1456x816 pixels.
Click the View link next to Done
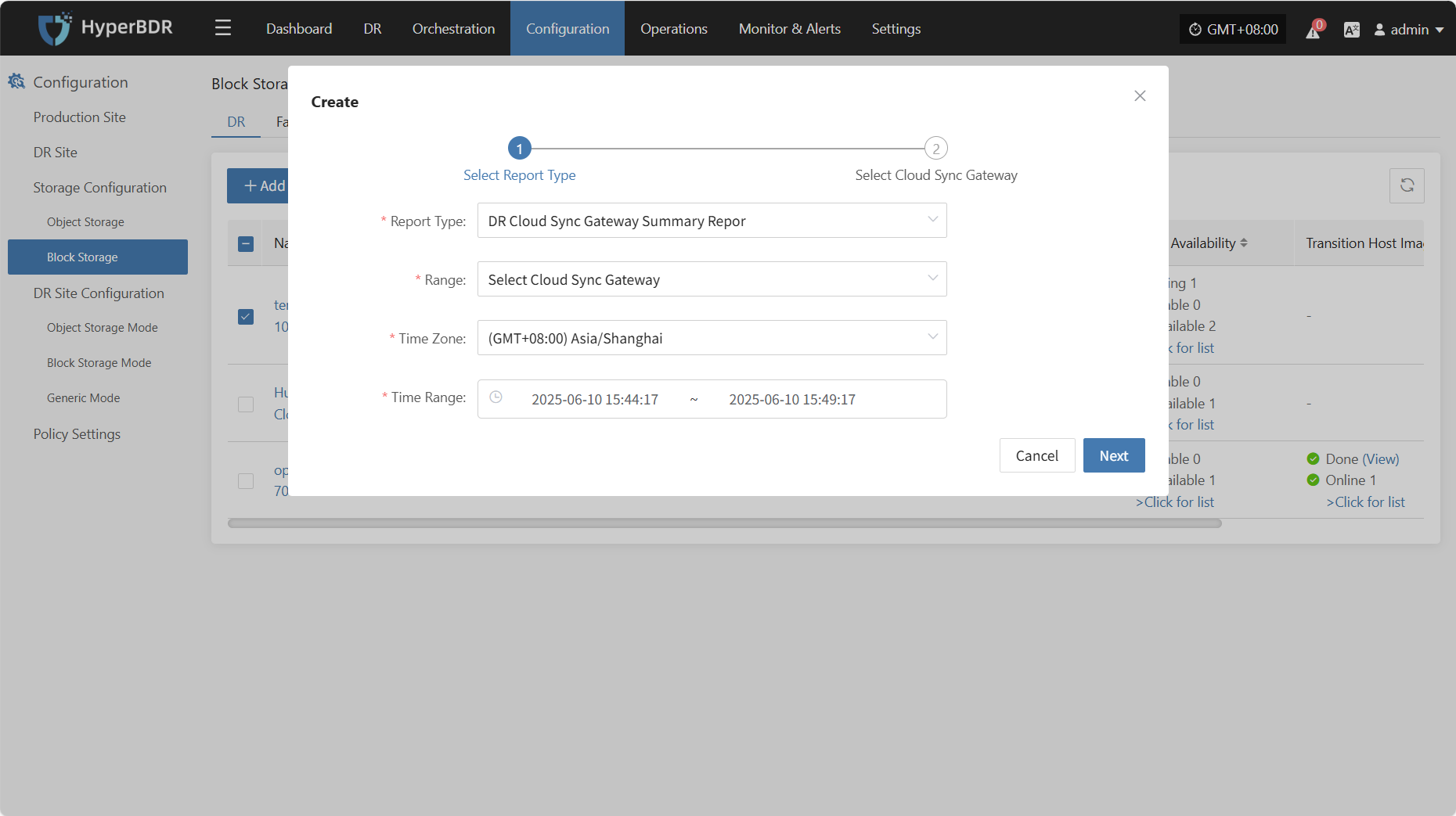point(1380,458)
